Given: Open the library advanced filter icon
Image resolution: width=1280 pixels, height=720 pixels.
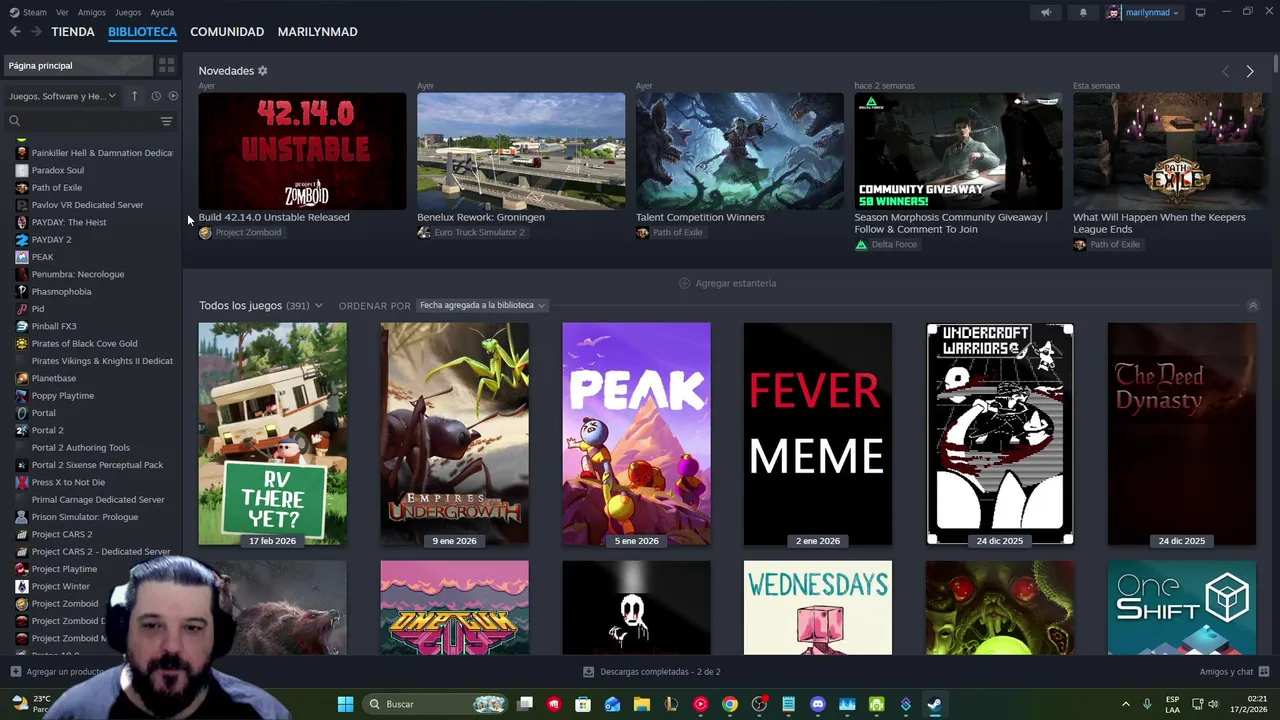Looking at the screenshot, I should [x=166, y=121].
